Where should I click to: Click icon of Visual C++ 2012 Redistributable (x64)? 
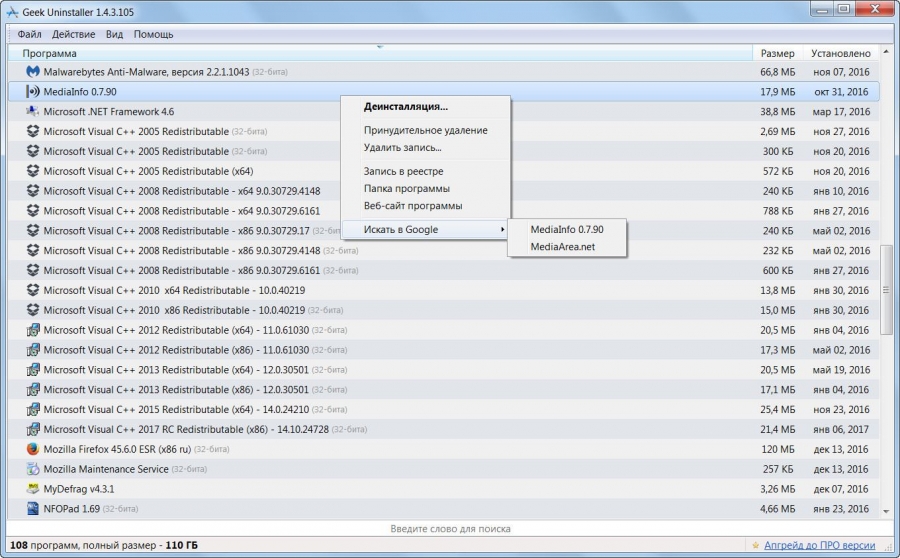pos(33,330)
